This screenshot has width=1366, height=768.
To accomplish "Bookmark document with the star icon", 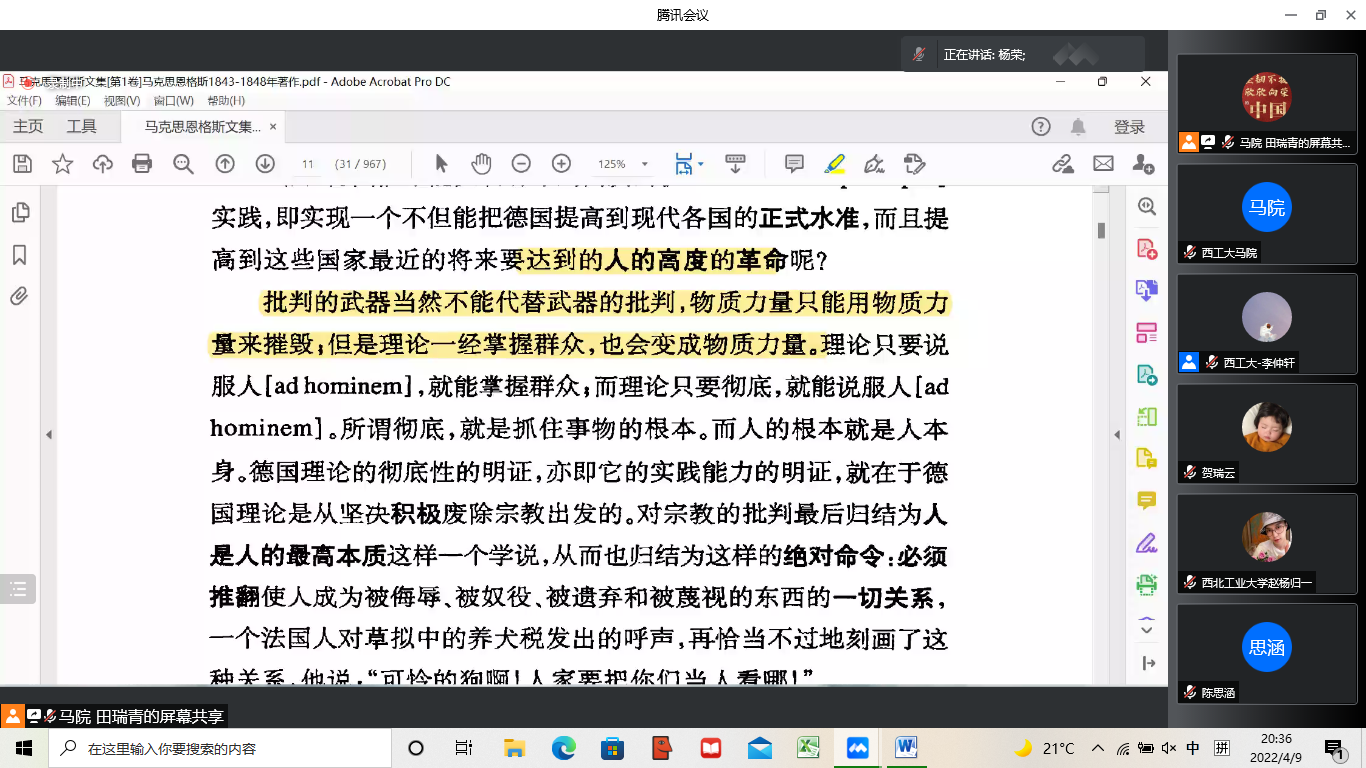I will click(62, 164).
